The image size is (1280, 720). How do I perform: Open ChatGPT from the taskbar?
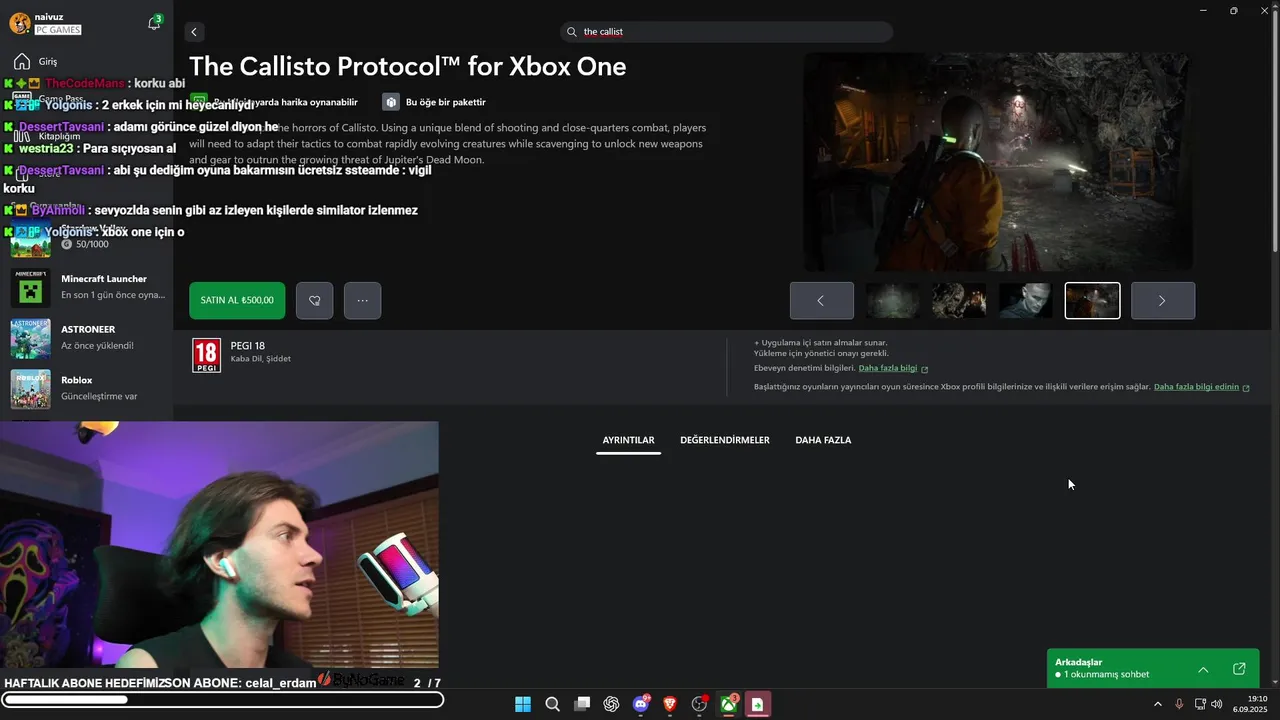coord(611,705)
